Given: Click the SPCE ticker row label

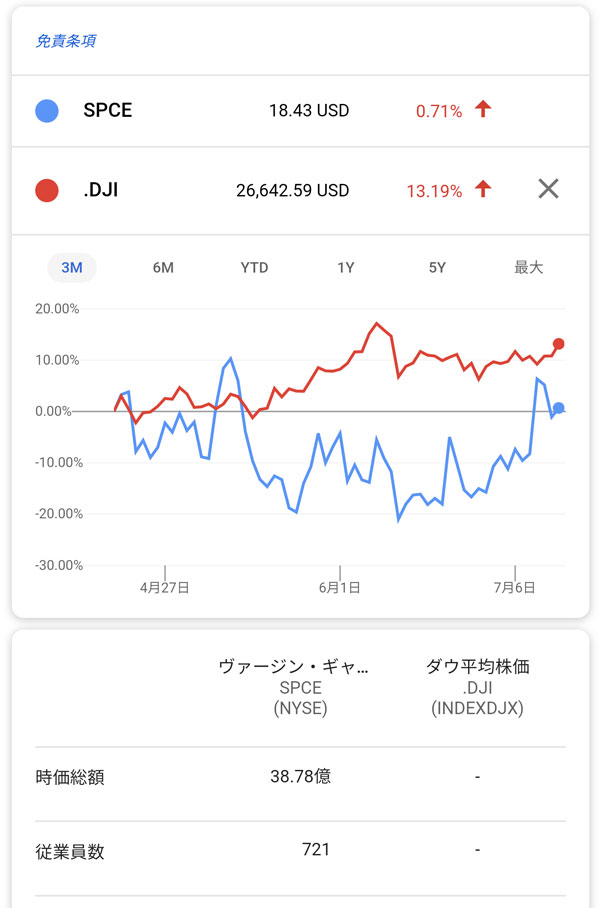Looking at the screenshot, I should (108, 110).
